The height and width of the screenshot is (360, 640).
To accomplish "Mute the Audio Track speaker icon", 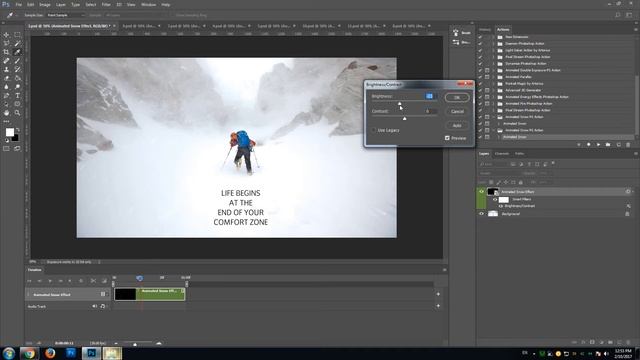I will 95,306.
